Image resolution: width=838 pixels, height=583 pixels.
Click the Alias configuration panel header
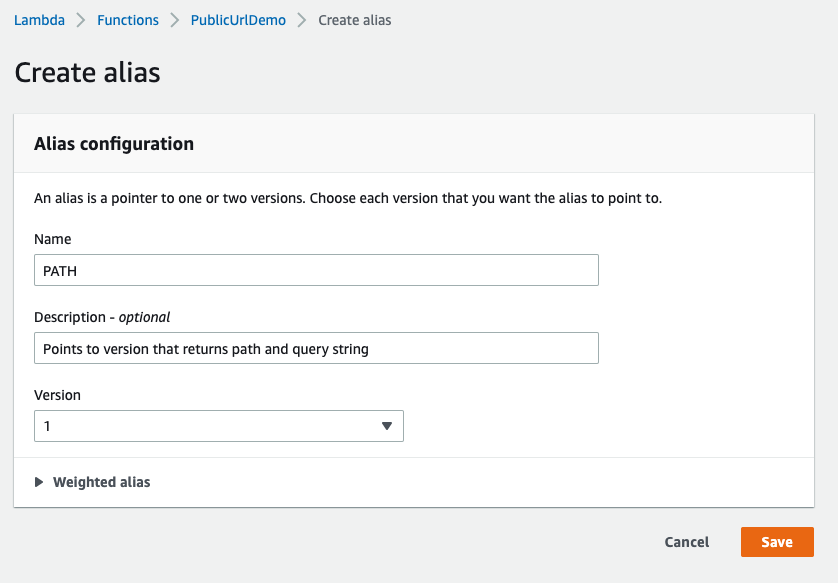point(114,144)
